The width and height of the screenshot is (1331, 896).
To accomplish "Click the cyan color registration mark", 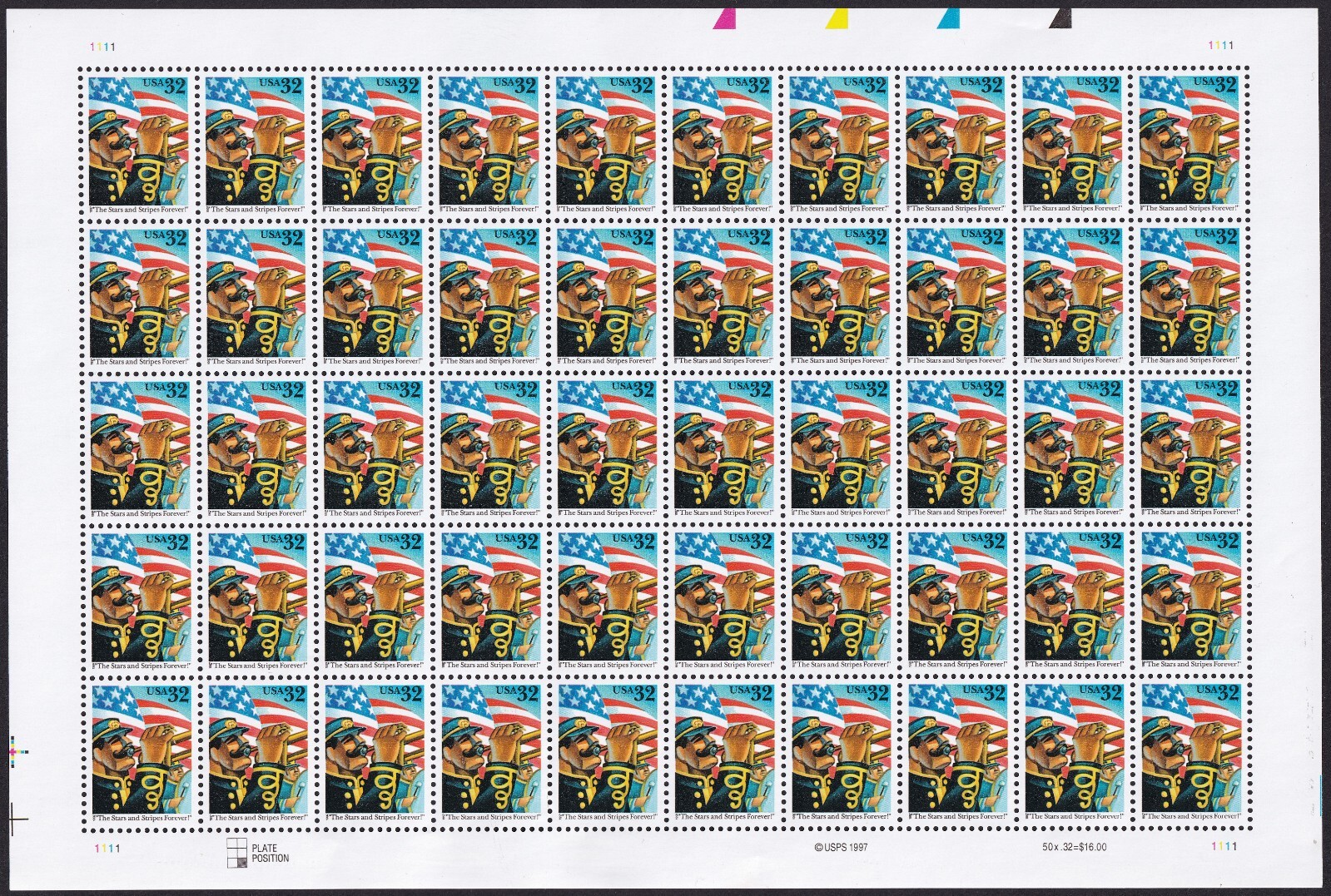I will pyautogui.click(x=948, y=17).
